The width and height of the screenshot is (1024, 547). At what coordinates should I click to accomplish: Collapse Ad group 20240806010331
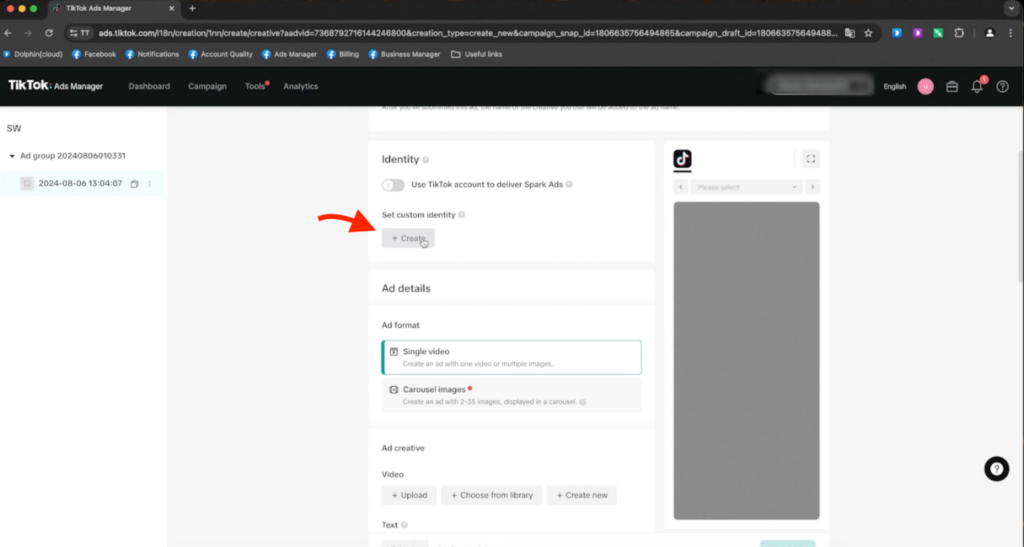pos(12,156)
